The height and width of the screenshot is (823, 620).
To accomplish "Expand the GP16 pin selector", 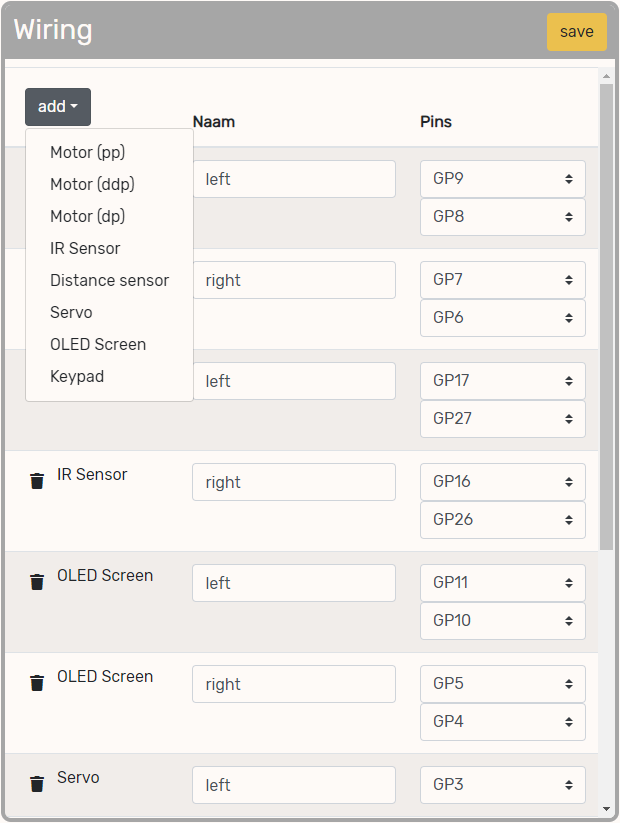I will point(502,481).
